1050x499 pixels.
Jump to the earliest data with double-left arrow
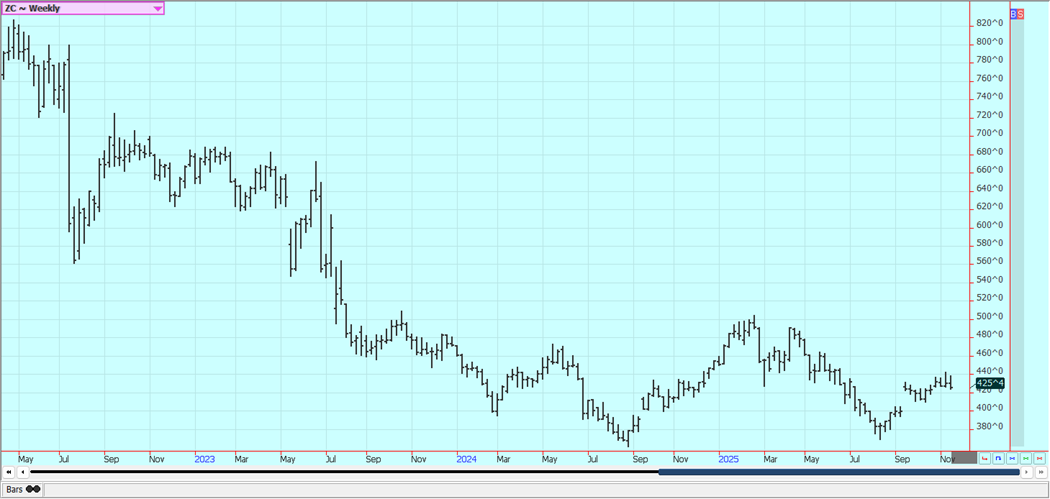[9, 472]
